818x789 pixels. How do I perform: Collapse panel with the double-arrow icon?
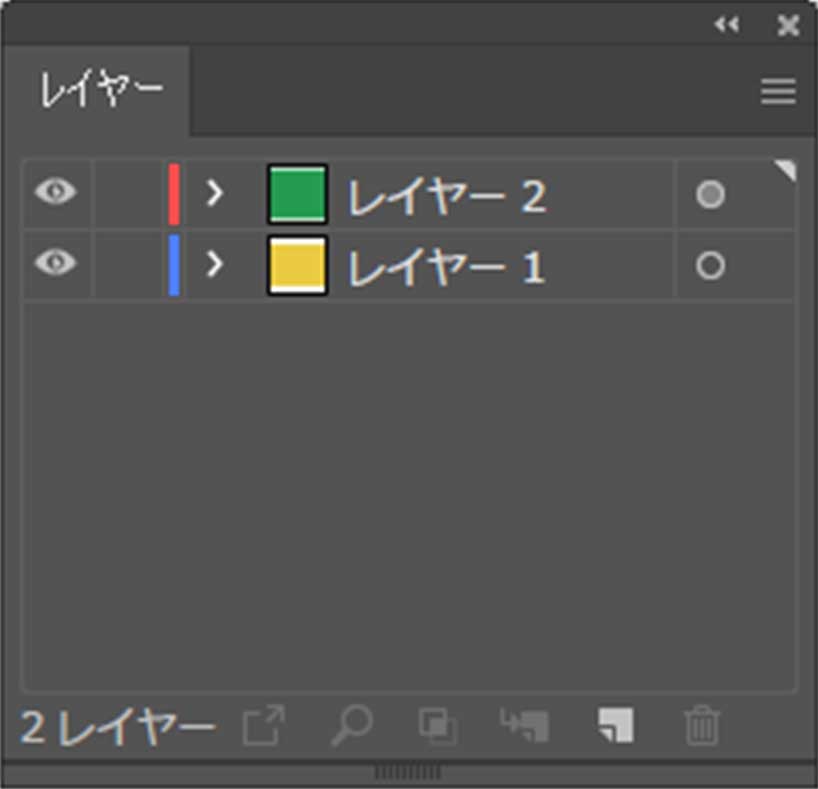point(727,24)
